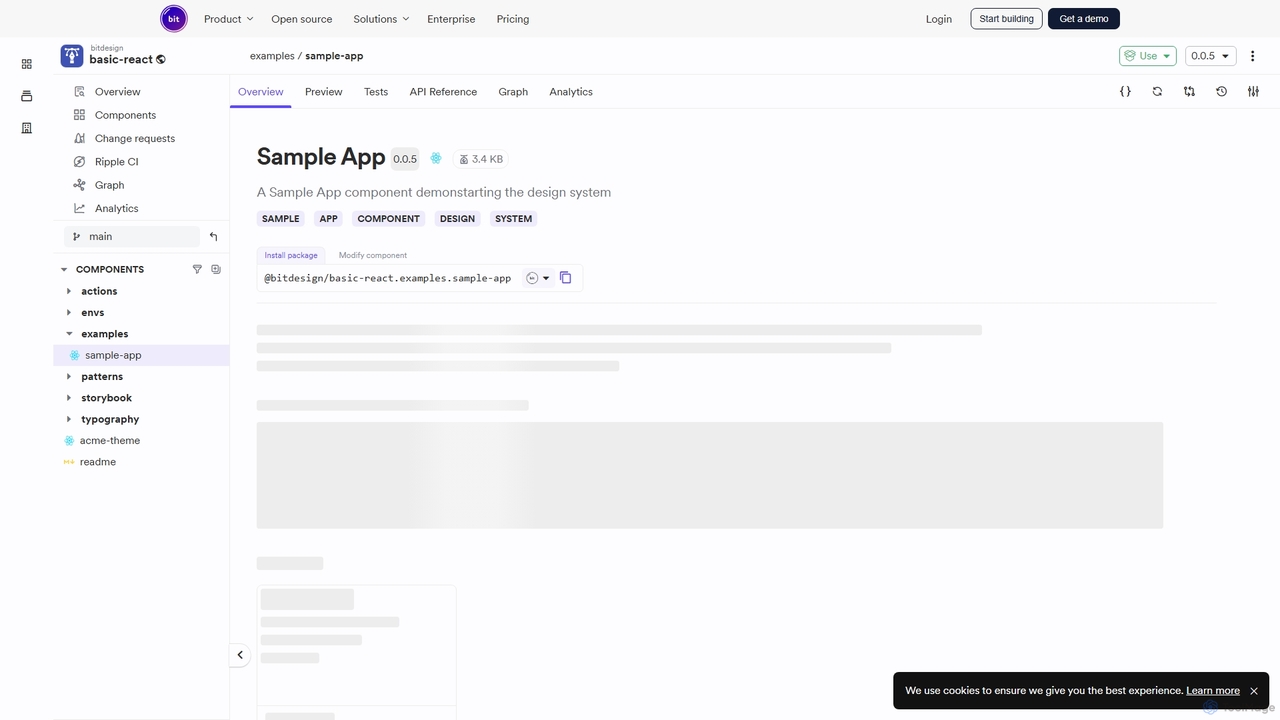This screenshot has height=720, width=1280.
Task: Switch to the Analytics tab in the component tabs
Action: pos(571,92)
